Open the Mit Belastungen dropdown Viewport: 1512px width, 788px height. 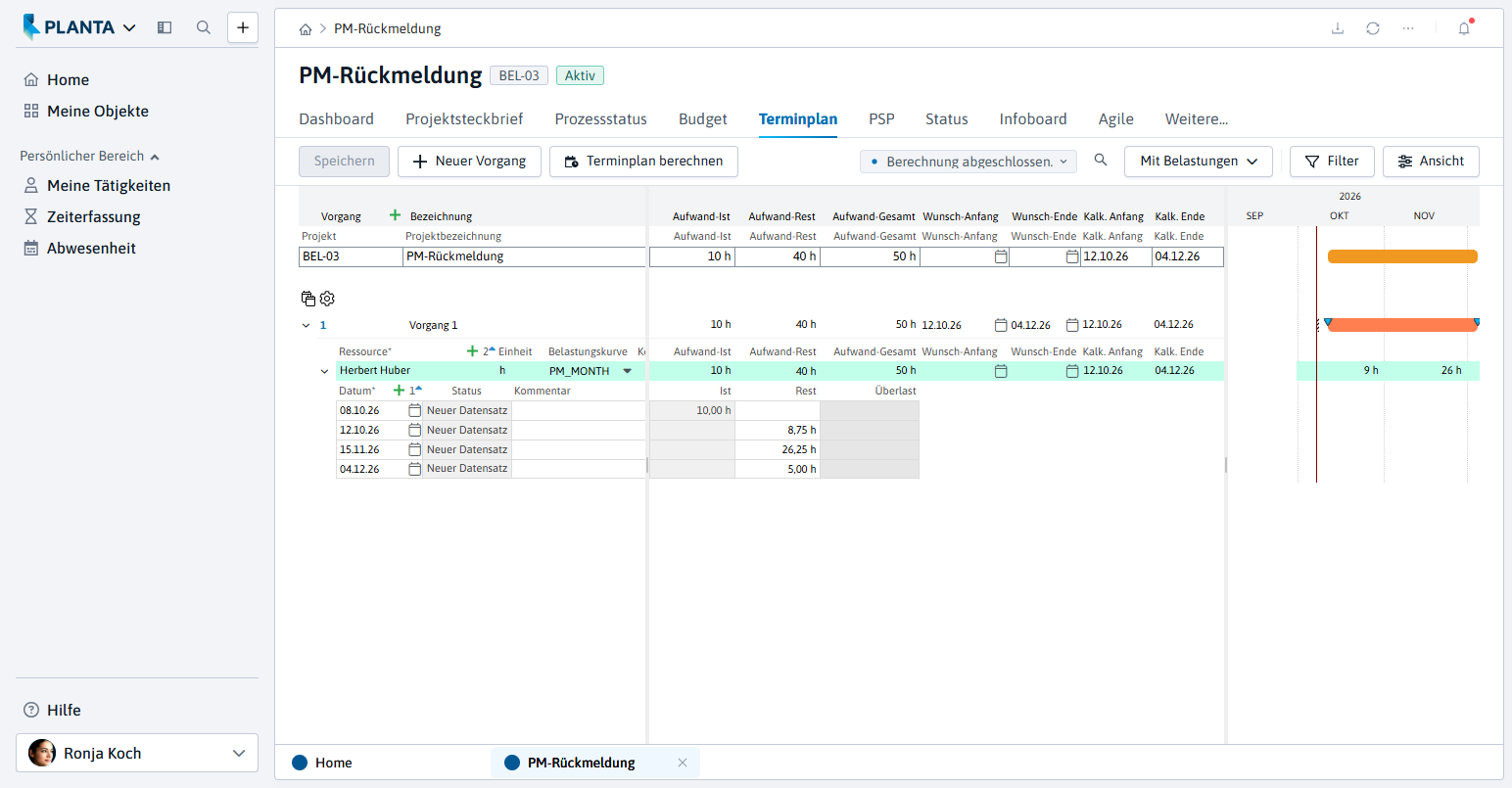click(1199, 162)
